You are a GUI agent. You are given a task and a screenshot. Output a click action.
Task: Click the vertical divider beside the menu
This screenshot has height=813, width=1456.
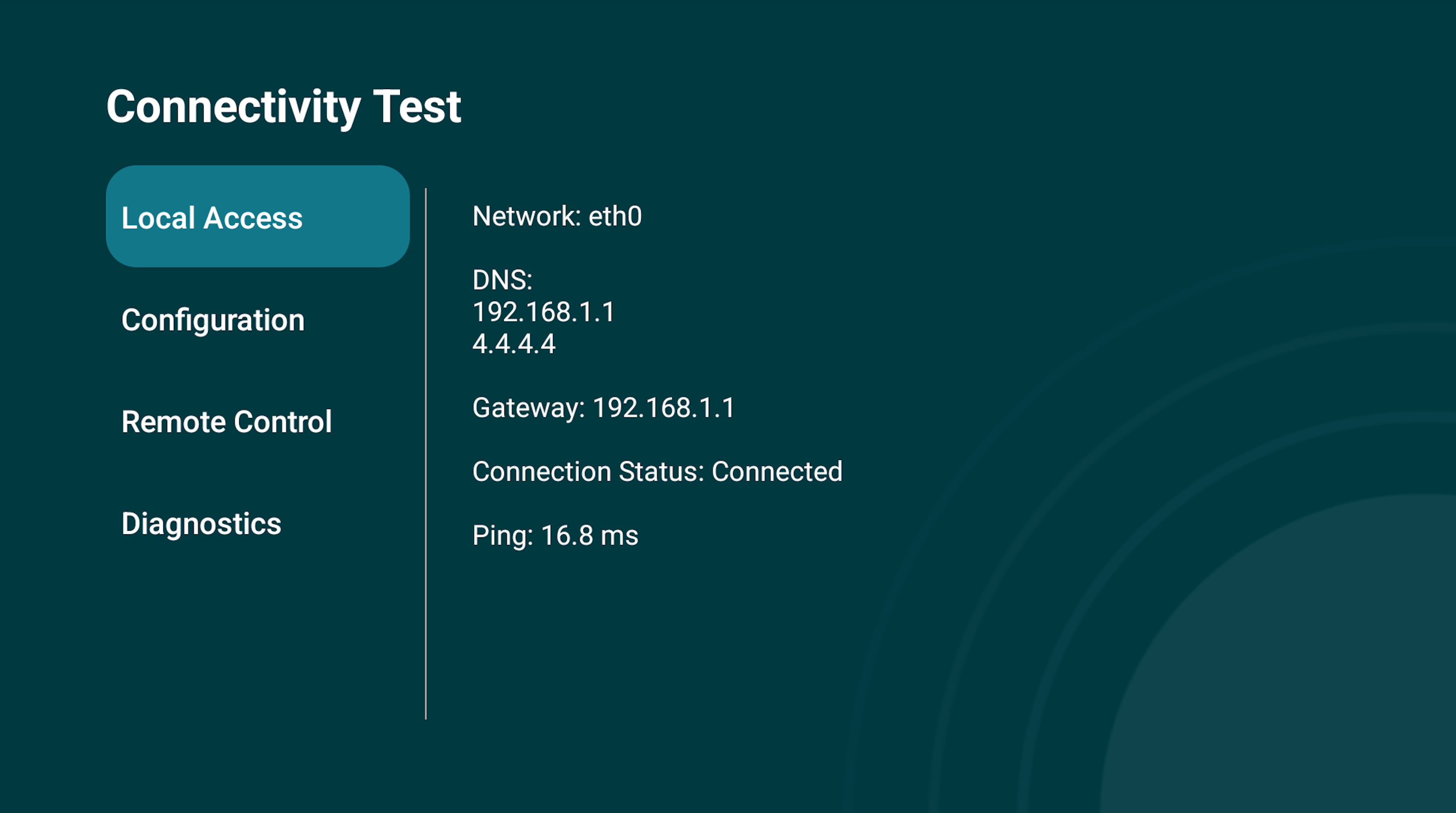click(426, 452)
